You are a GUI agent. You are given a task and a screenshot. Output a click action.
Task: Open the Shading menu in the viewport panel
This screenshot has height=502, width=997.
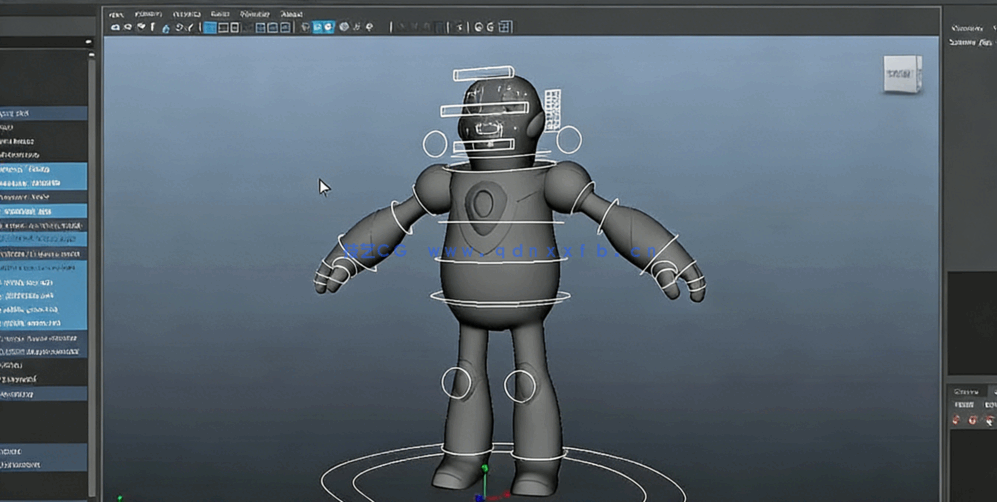[148, 14]
